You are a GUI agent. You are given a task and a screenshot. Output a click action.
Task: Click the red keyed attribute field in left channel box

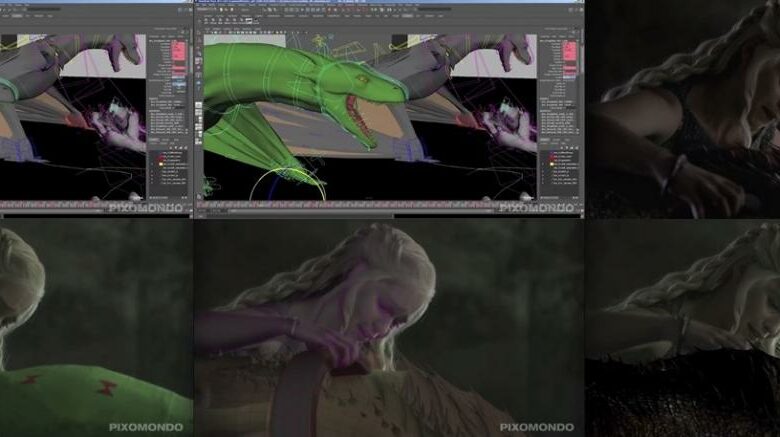pyautogui.click(x=179, y=48)
